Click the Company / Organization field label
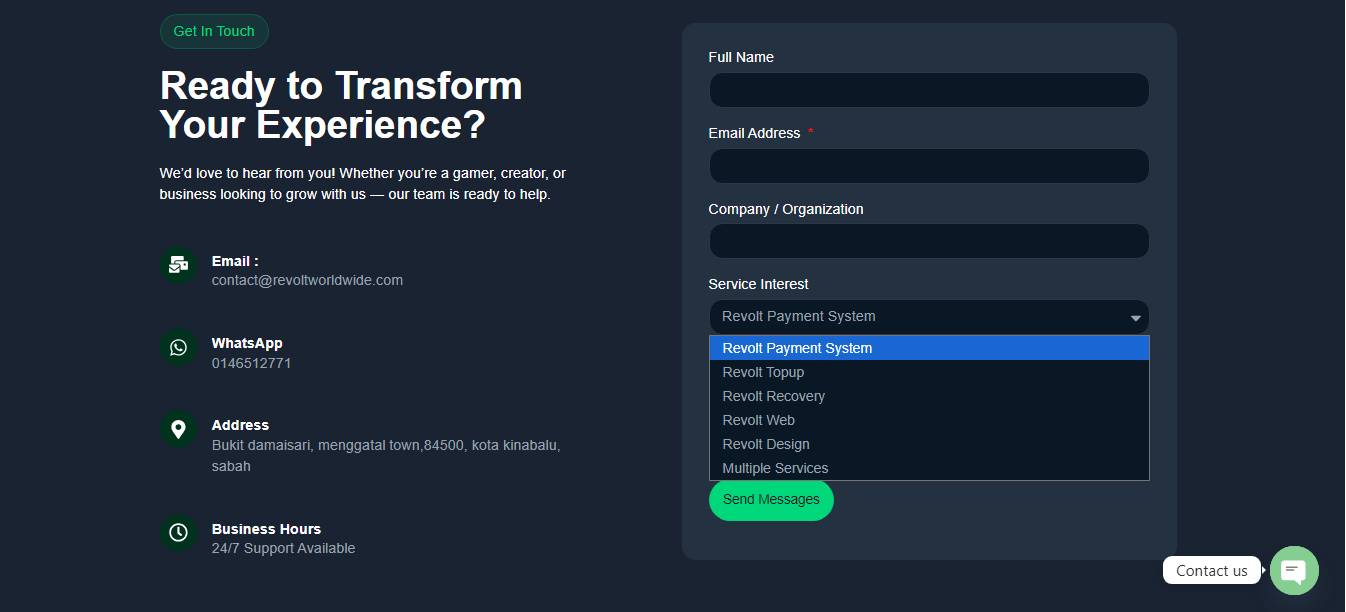The height and width of the screenshot is (612, 1346). [x=786, y=210]
